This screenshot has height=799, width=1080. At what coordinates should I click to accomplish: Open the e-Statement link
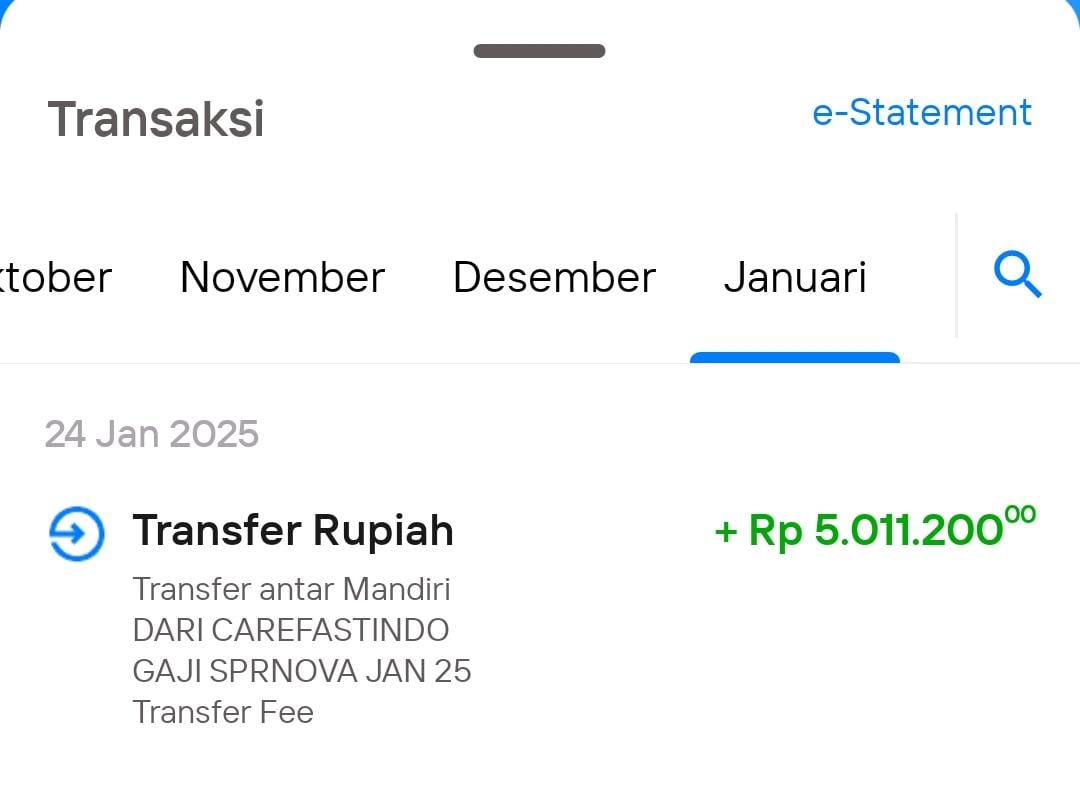[x=922, y=112]
